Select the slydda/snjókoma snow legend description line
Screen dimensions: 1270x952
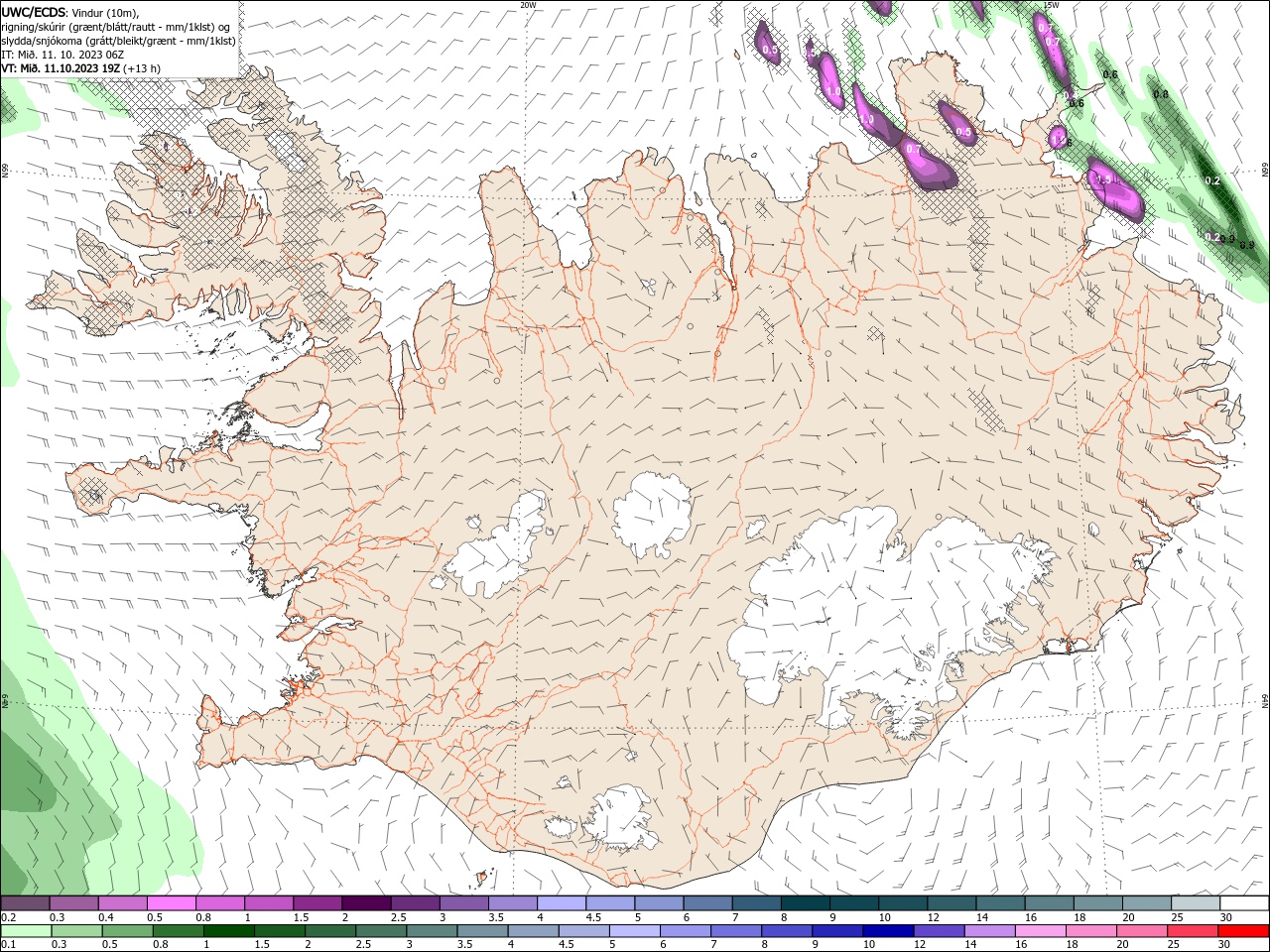(119, 41)
